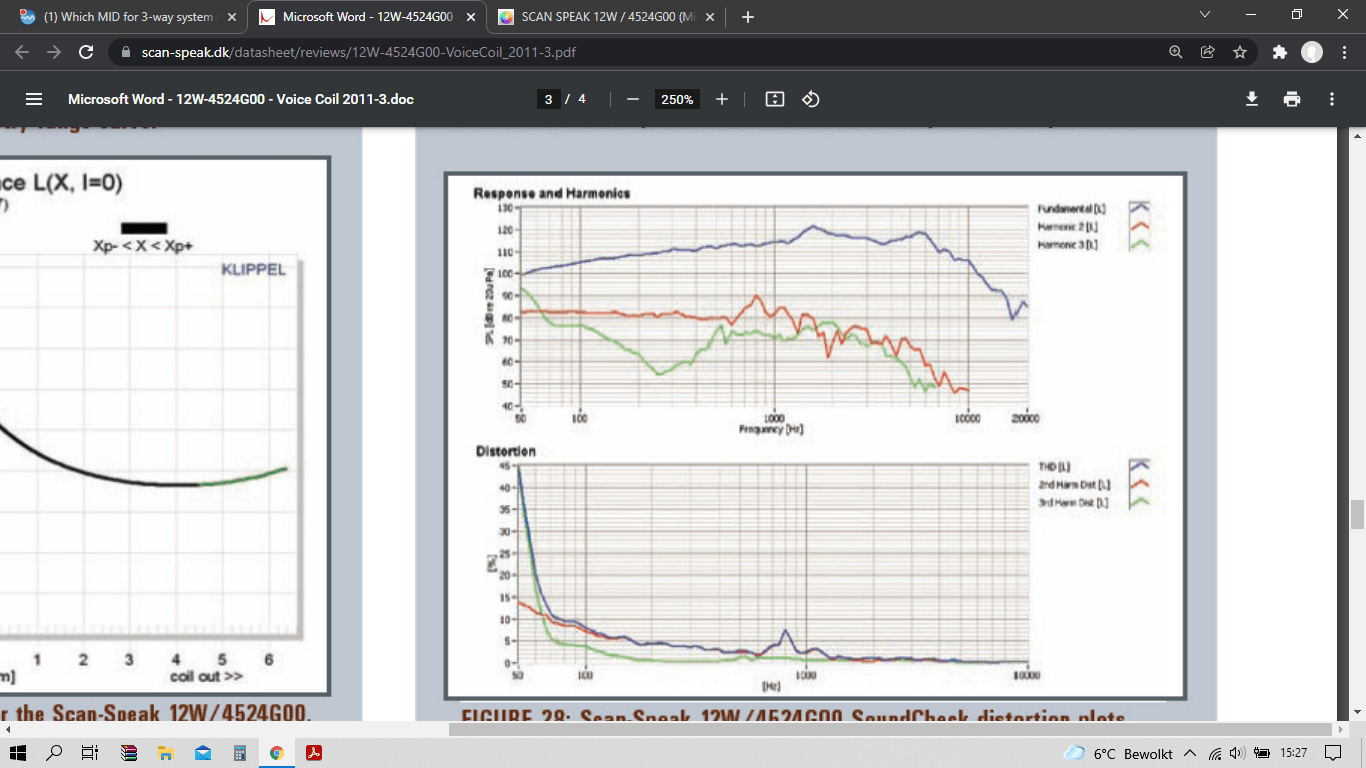Image resolution: width=1366 pixels, height=768 pixels.
Task: Close the Microsoft Word 12W-4524G00 tab
Action: pyautogui.click(x=471, y=17)
